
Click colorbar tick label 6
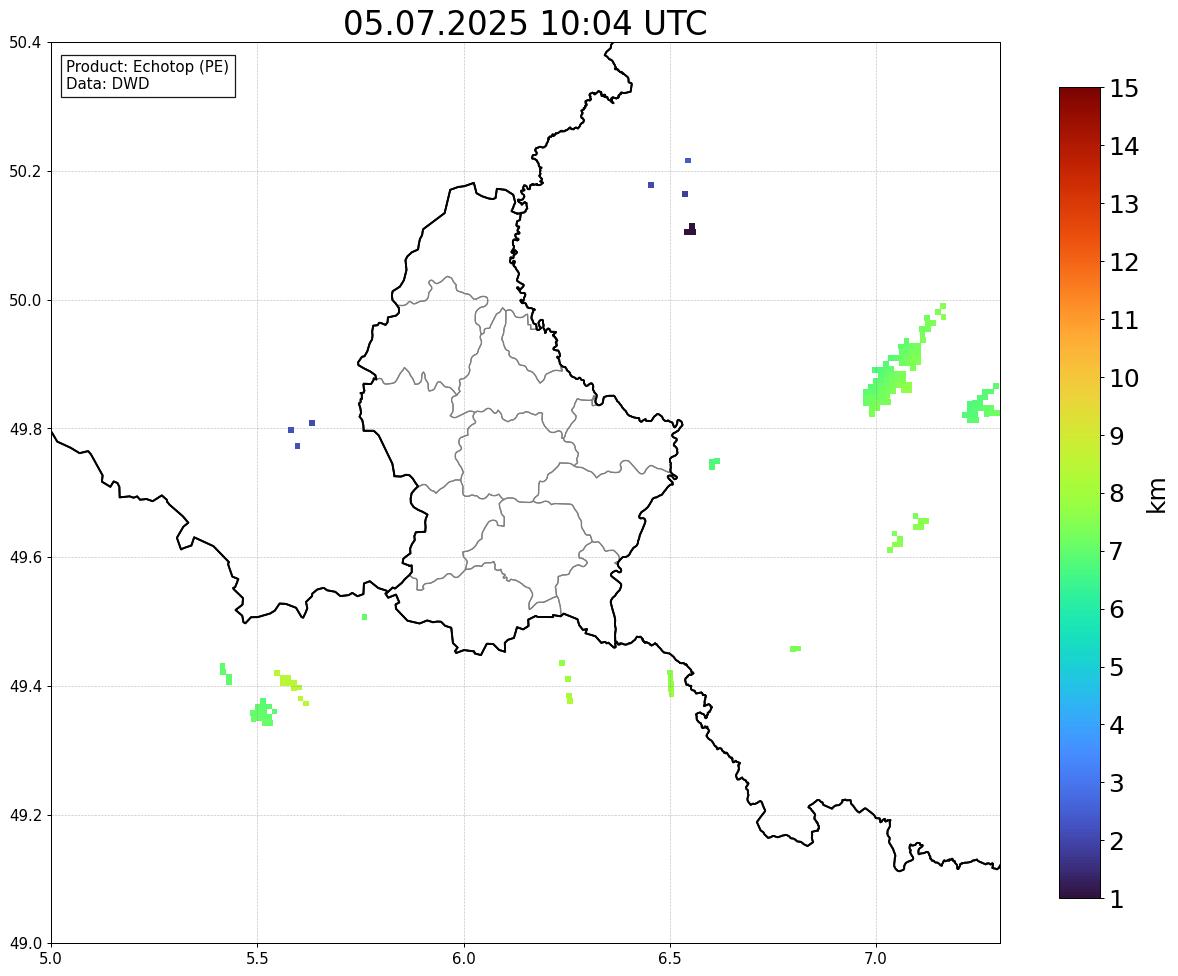point(1117,609)
